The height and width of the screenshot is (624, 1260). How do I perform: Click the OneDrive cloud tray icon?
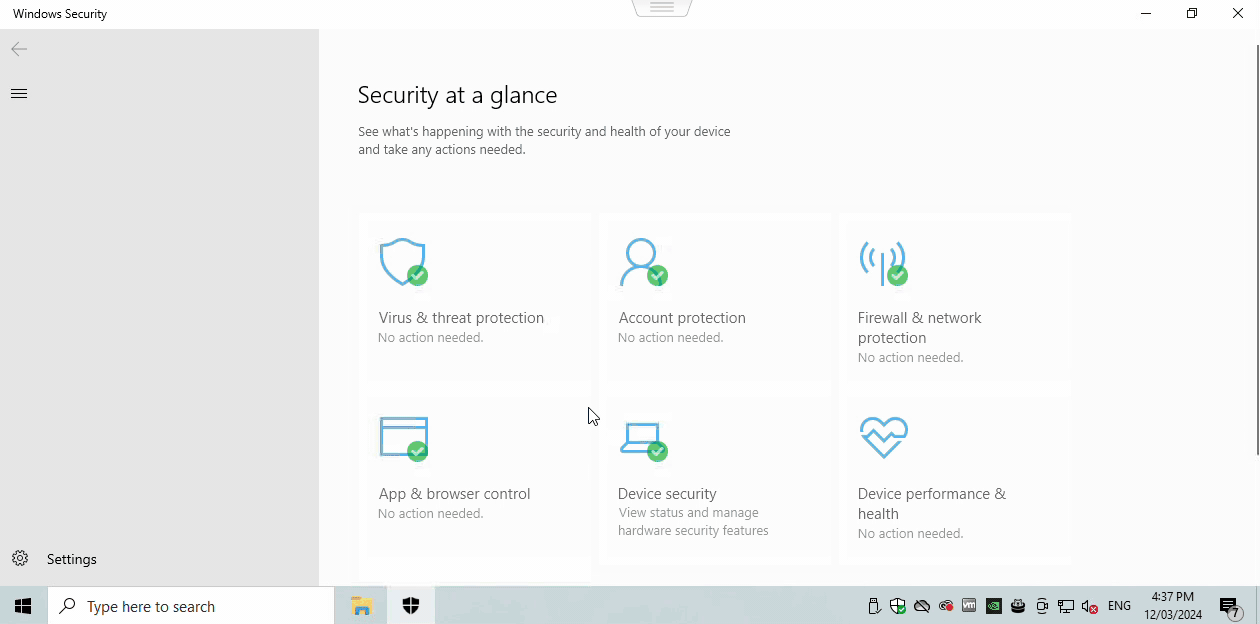922,606
